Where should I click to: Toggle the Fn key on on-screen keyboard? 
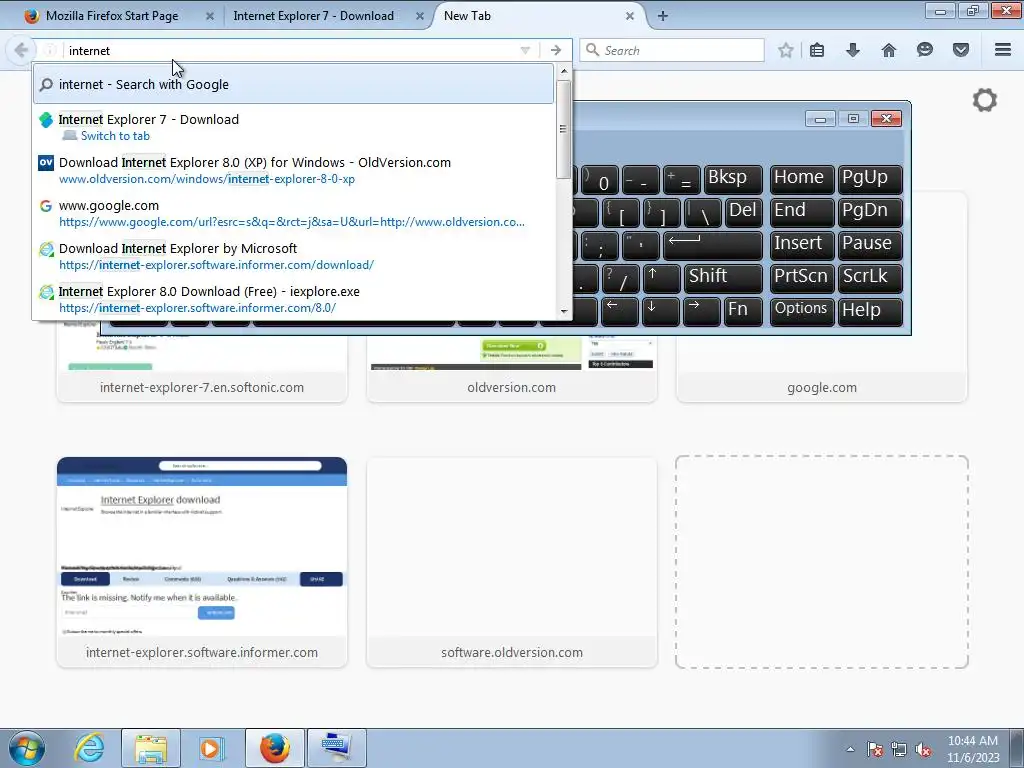pyautogui.click(x=744, y=311)
